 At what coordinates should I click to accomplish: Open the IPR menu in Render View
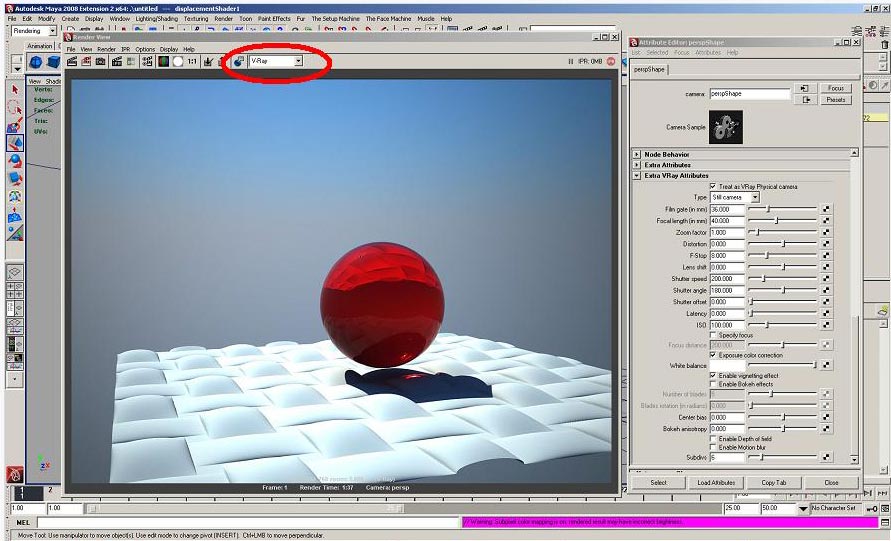point(126,49)
